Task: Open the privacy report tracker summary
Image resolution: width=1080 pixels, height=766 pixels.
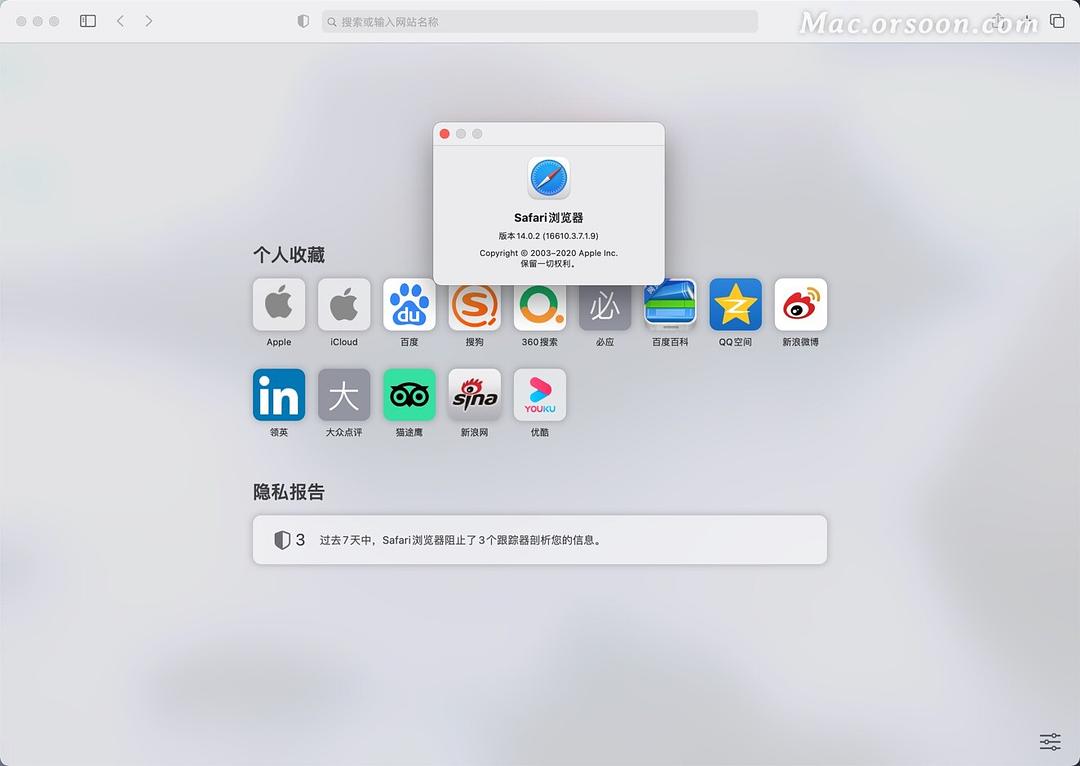Action: pyautogui.click(x=539, y=540)
